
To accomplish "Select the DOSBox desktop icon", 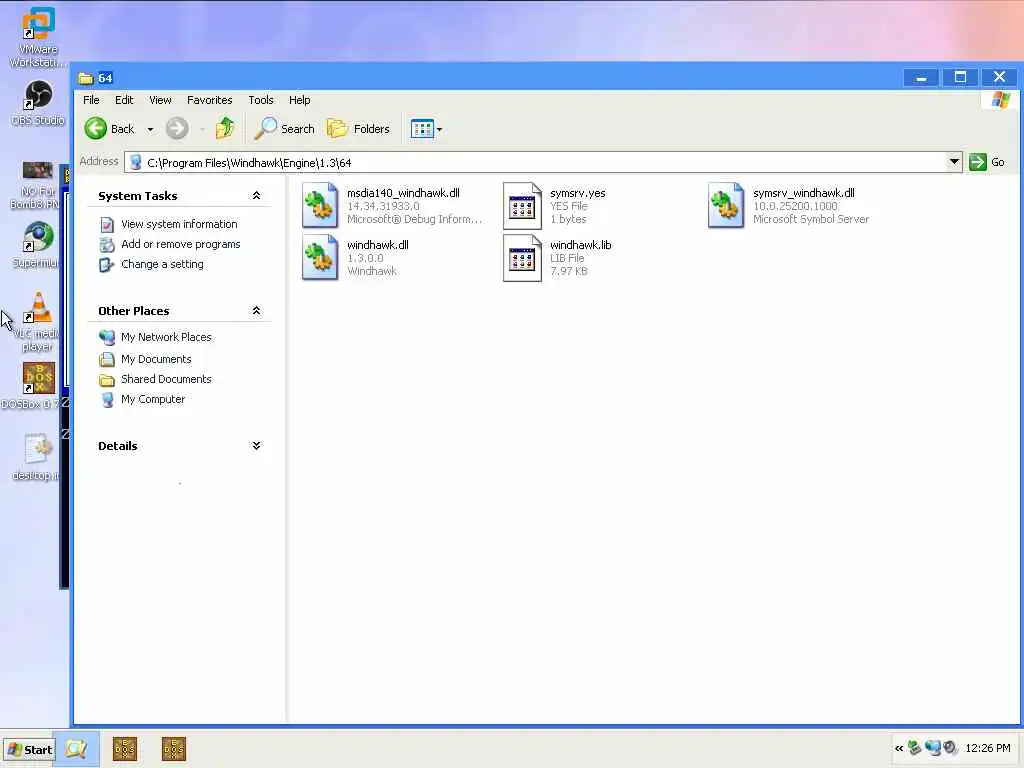I will 37,385.
